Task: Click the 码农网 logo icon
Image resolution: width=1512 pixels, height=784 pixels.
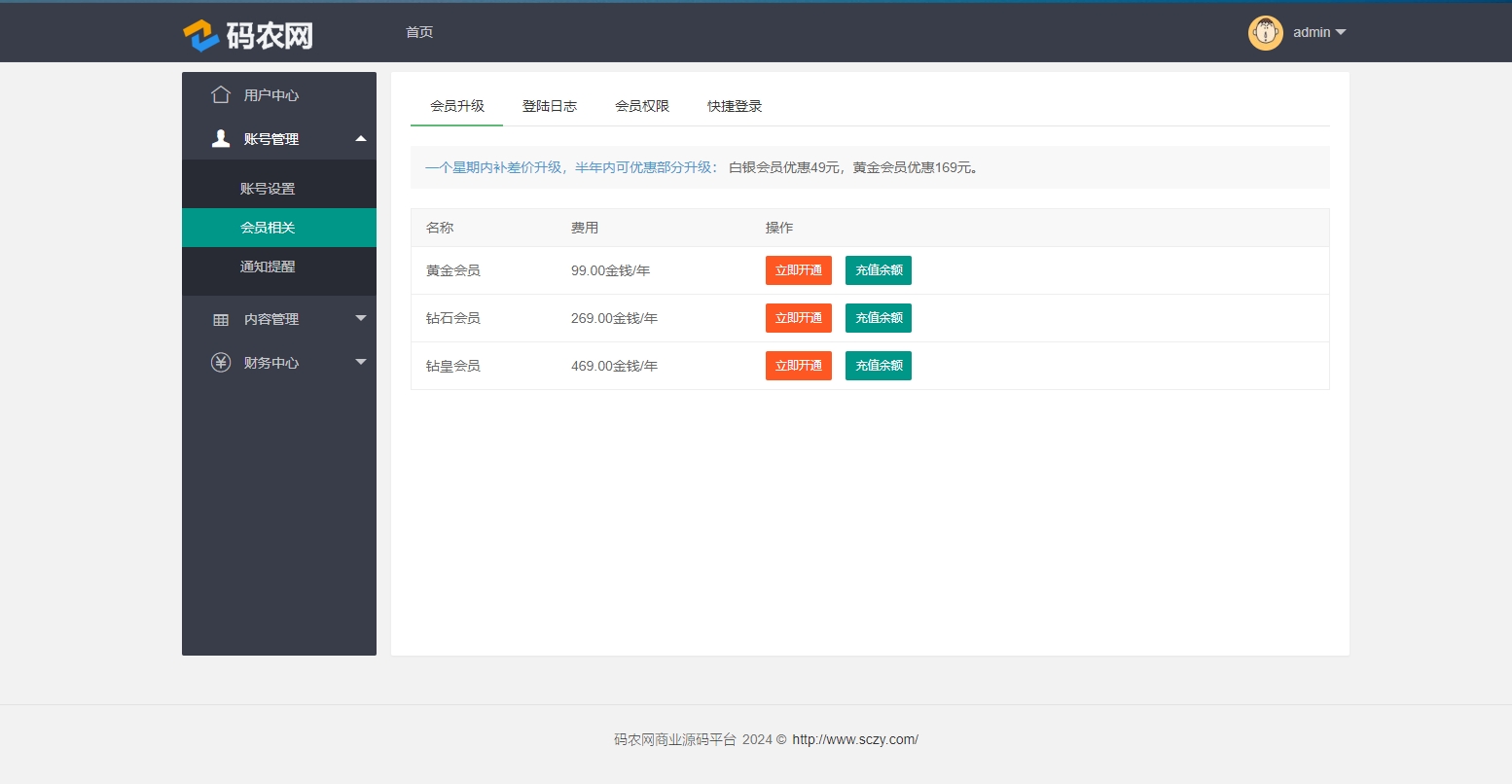Action: (200, 35)
